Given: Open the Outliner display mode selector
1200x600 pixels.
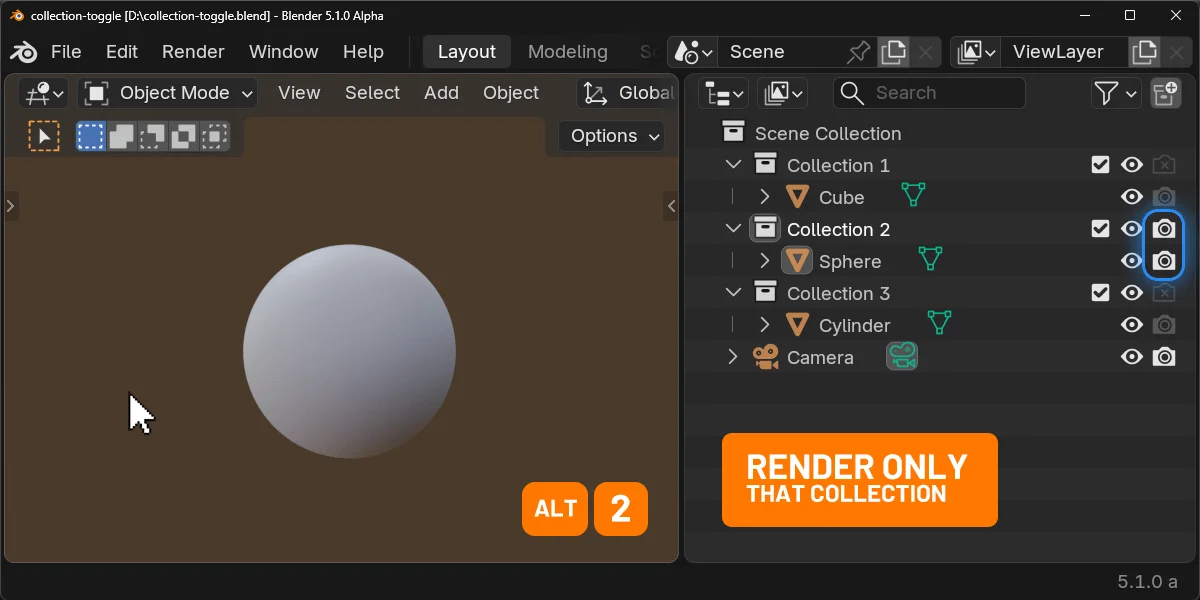Looking at the screenshot, I should click(722, 93).
